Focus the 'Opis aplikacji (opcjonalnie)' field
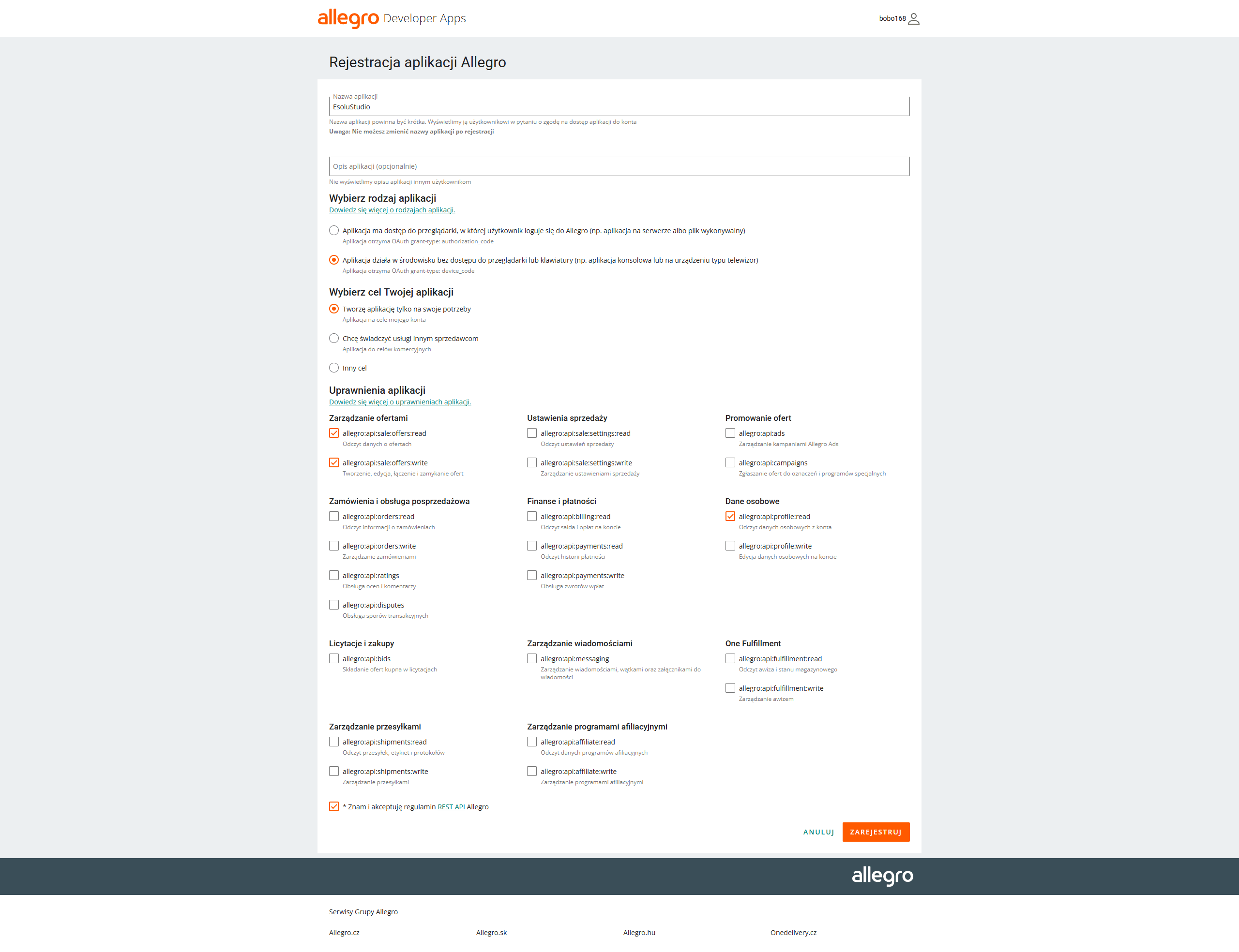1239x952 pixels. coord(619,166)
